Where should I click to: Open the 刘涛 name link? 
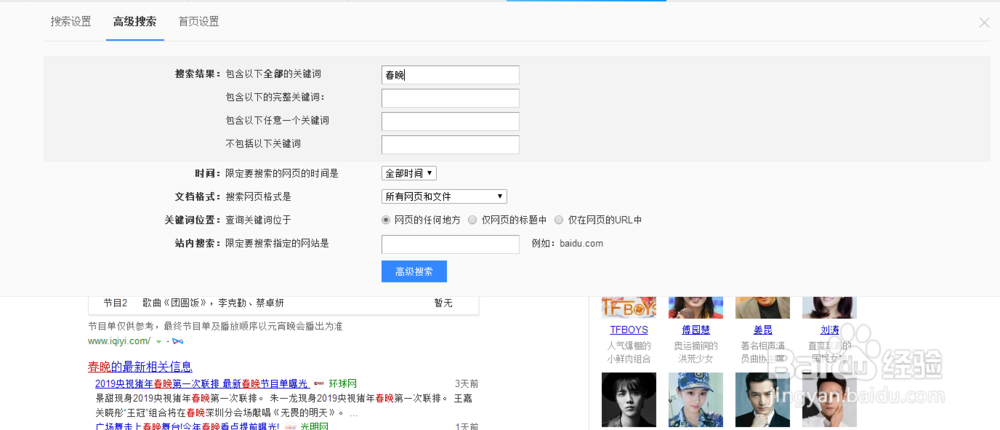[x=829, y=330]
